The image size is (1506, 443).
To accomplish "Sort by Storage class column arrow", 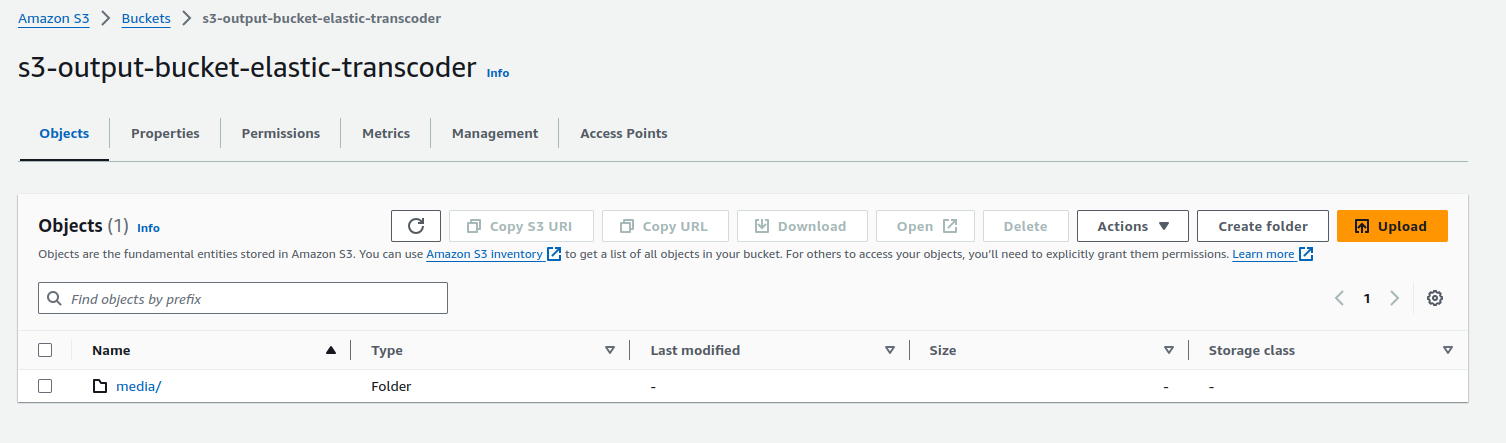I will click(1448, 350).
